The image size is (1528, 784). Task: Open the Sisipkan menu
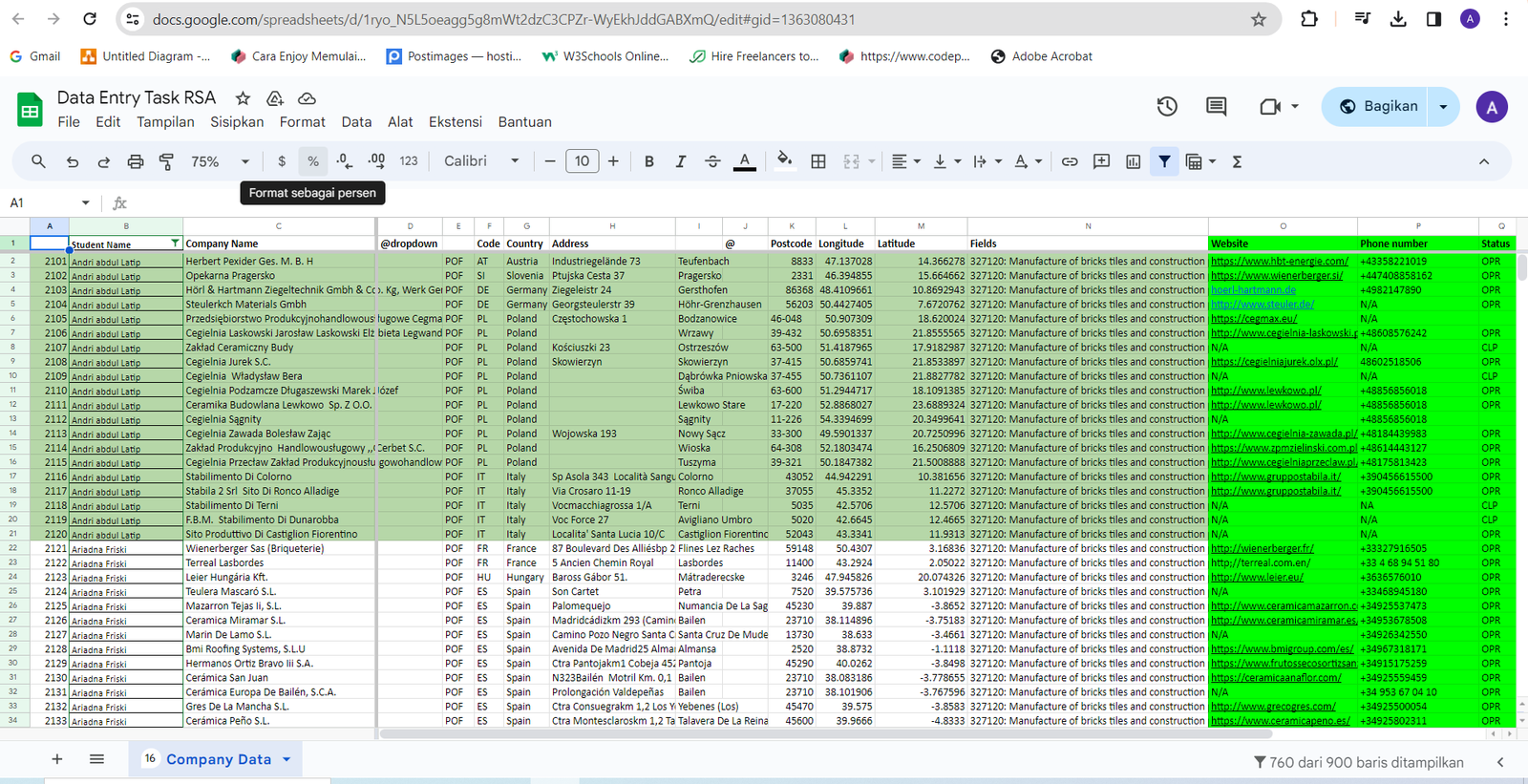pos(237,122)
